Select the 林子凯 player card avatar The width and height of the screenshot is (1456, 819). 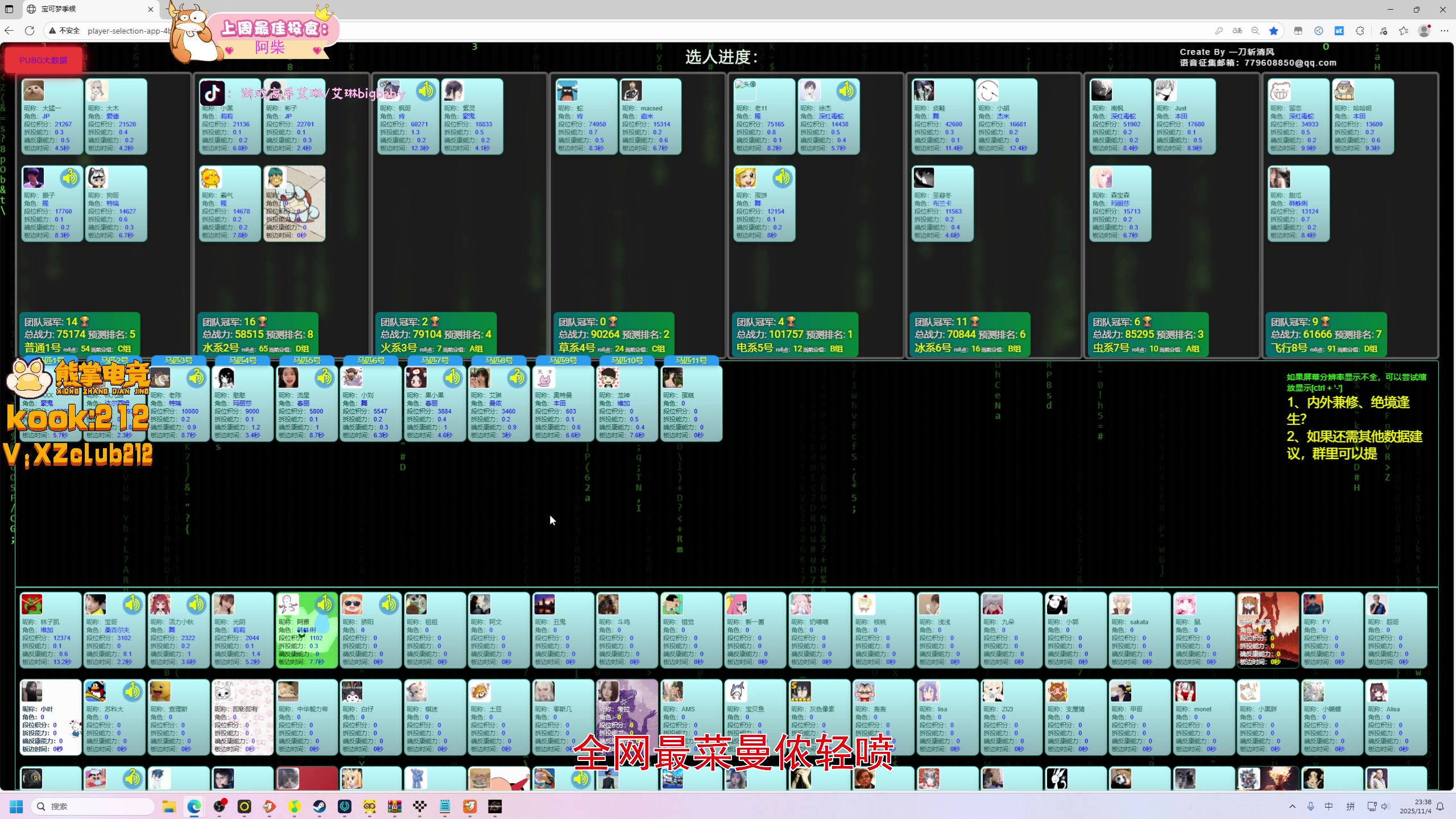tap(32, 604)
